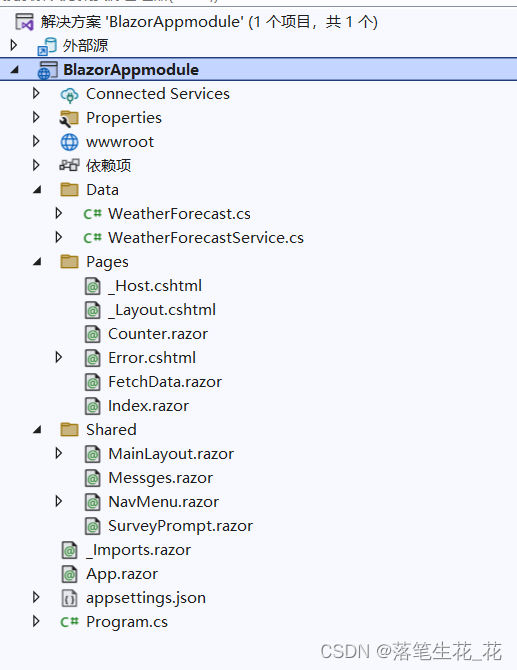
Task: Collapse the Data folder
Action: [38, 189]
